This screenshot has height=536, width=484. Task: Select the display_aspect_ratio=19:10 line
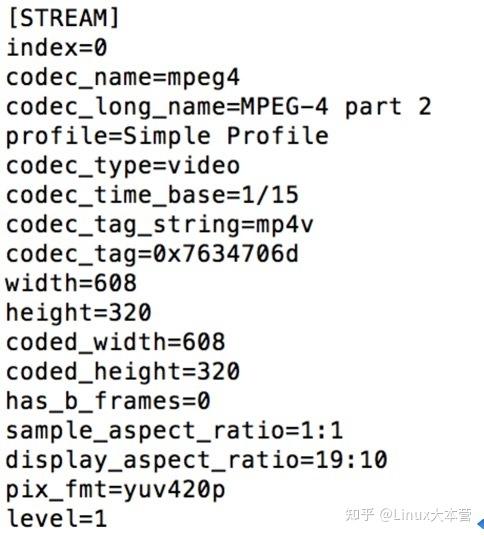coord(197,461)
